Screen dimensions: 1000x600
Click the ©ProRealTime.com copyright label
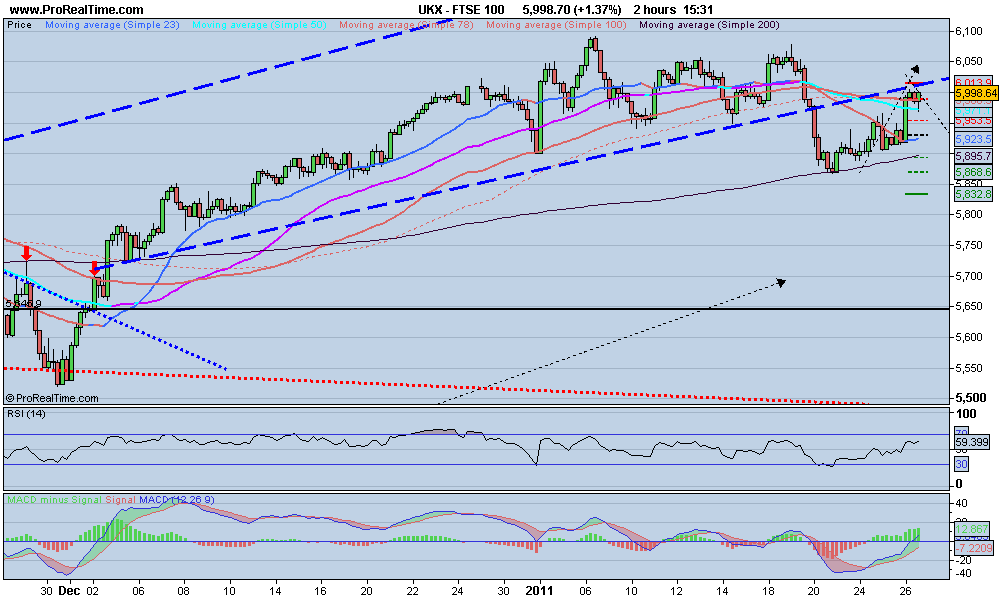(52, 398)
